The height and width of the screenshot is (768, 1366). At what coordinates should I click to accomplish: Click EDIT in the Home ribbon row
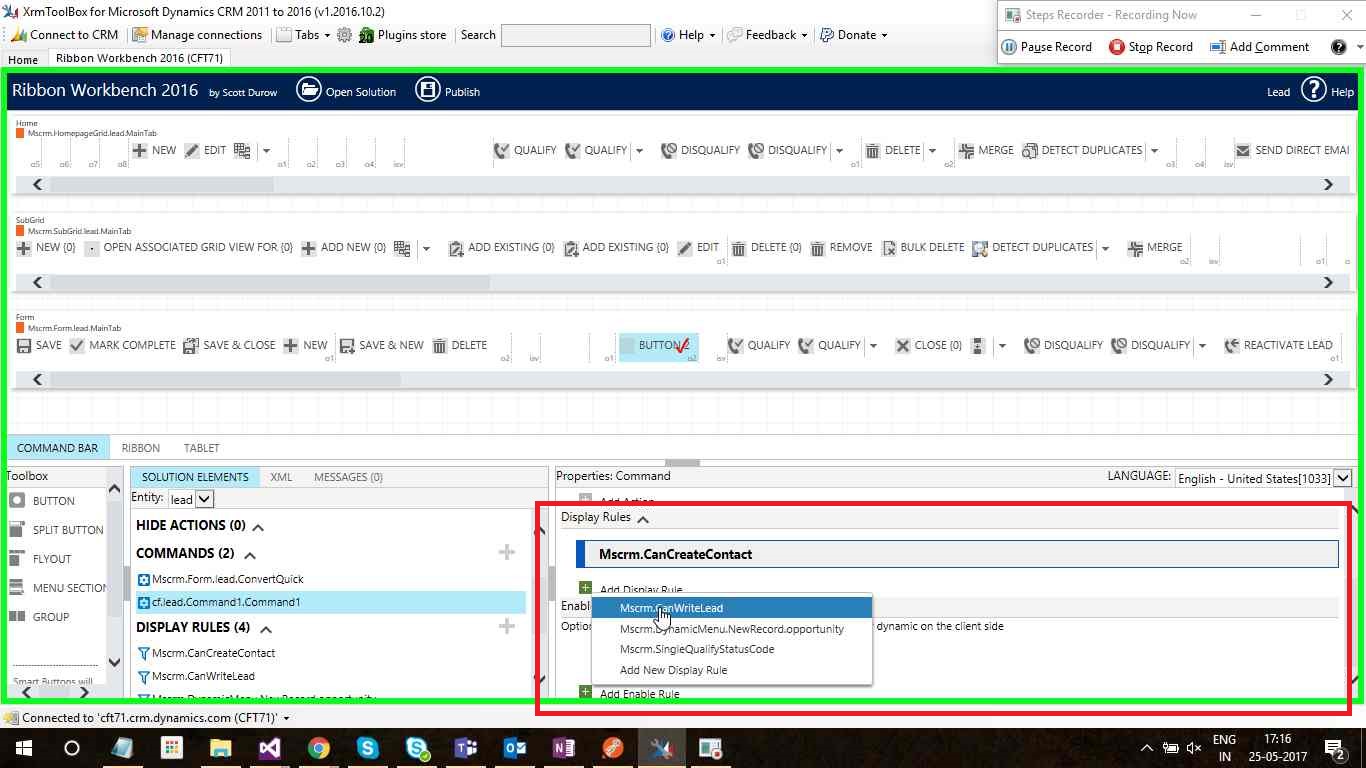[x=205, y=150]
